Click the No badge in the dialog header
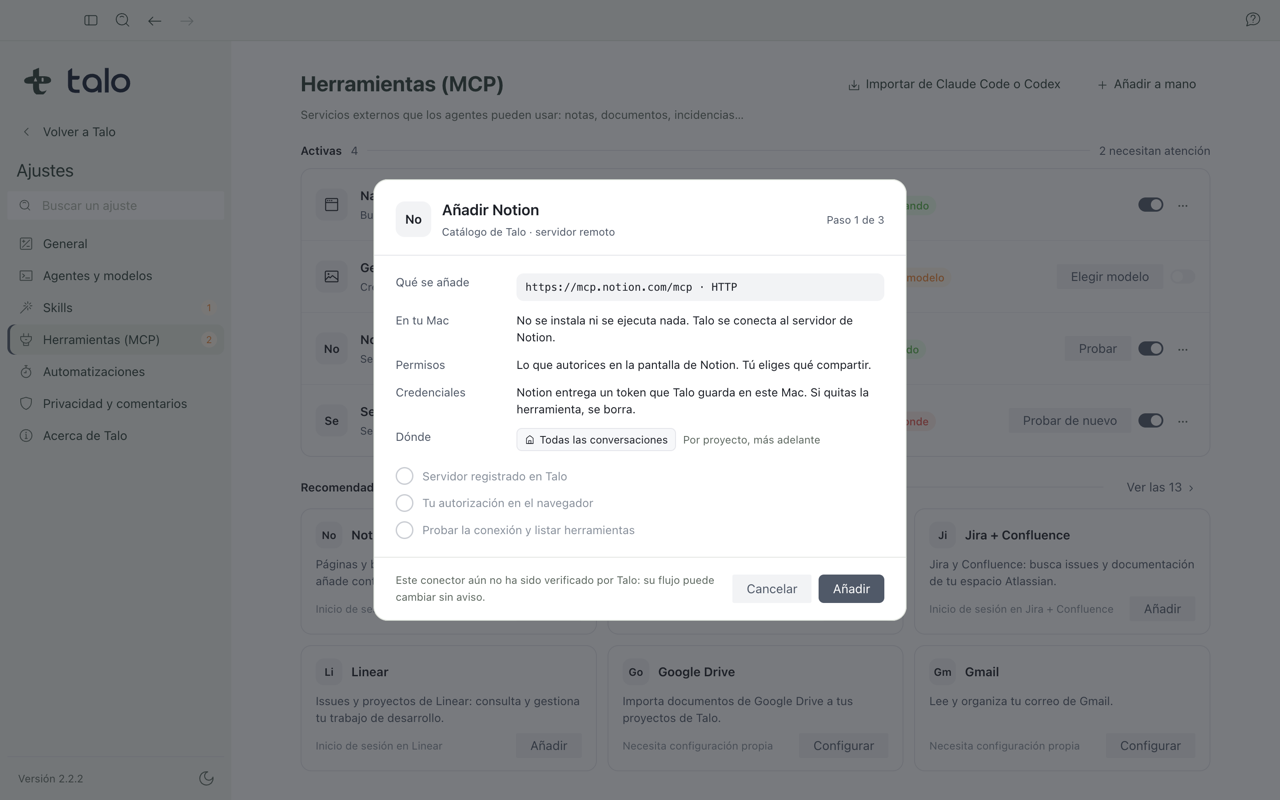Viewport: 1280px width, 800px height. pos(413,219)
